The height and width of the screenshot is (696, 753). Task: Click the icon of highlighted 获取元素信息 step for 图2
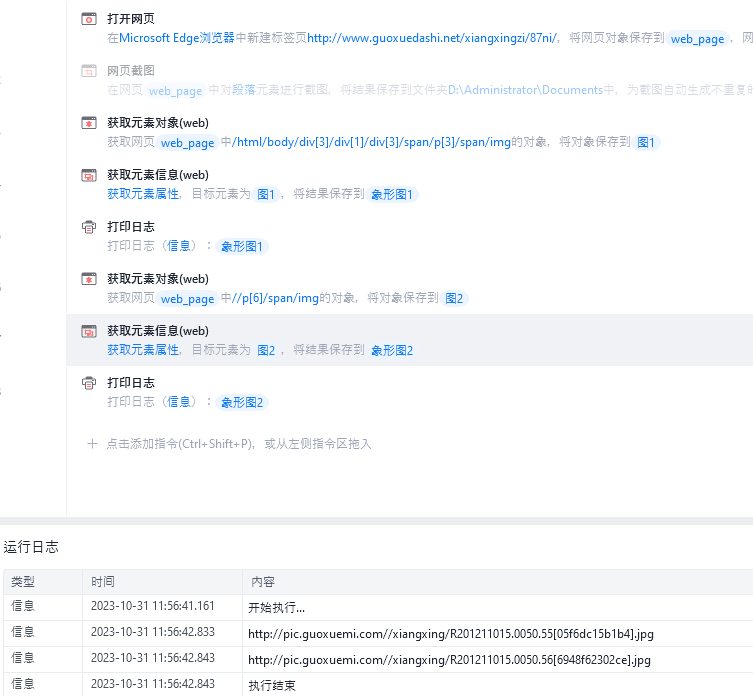click(x=89, y=331)
